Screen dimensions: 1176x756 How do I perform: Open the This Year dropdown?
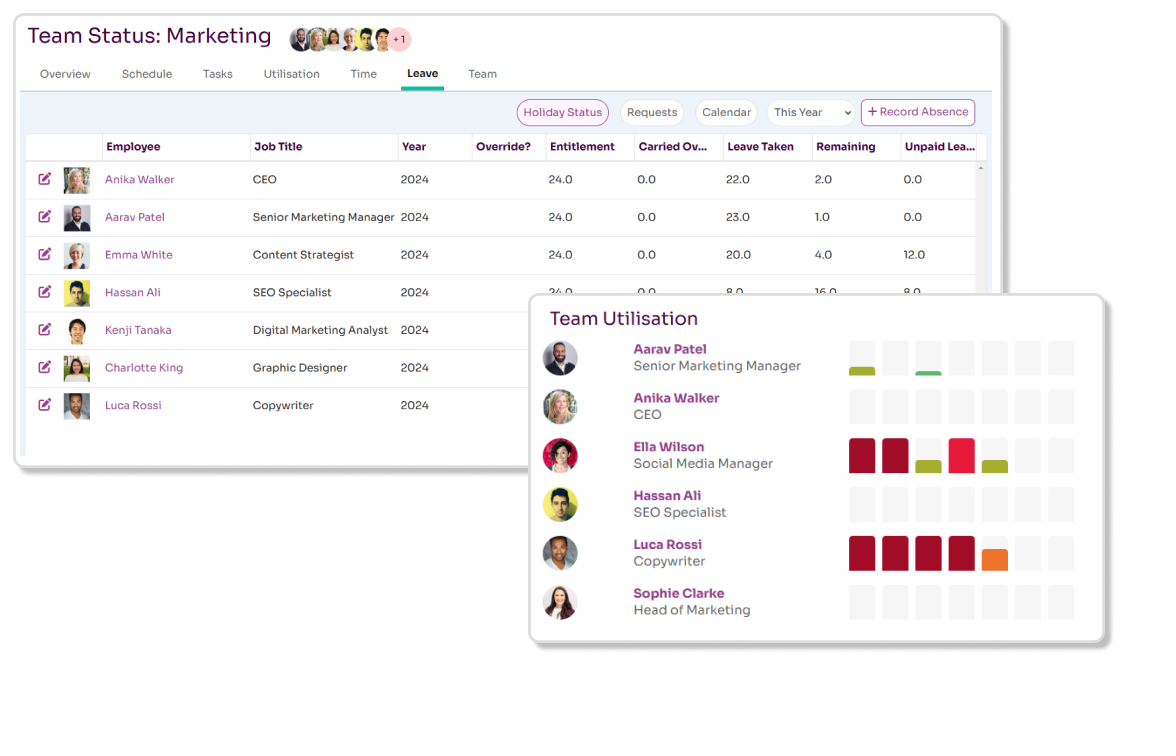click(x=810, y=112)
